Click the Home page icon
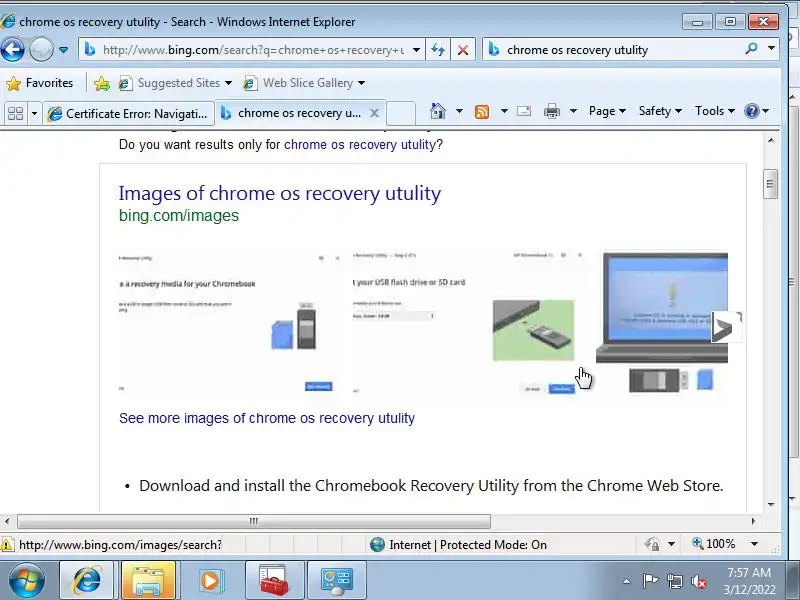This screenshot has width=800, height=600. [438, 111]
